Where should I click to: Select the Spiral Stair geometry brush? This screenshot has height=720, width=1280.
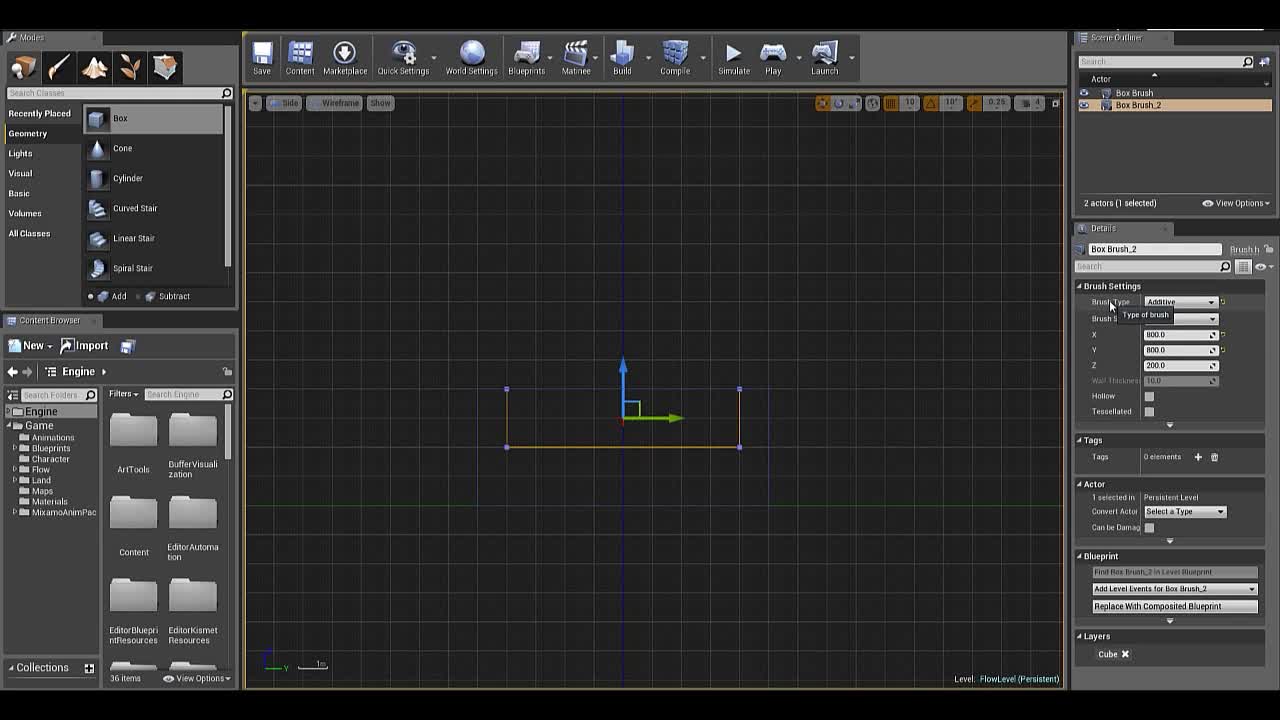tap(153, 268)
